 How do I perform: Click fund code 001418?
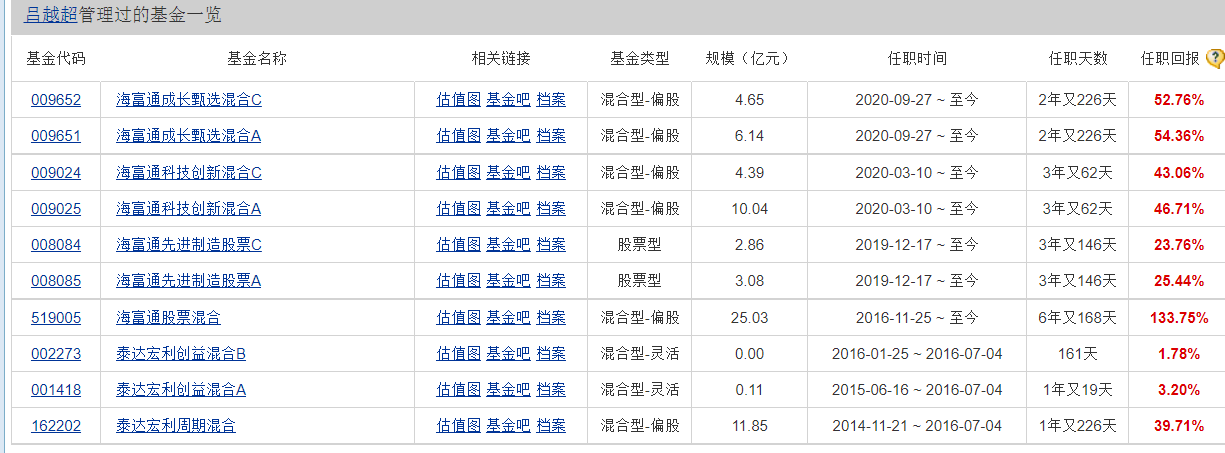[x=56, y=390]
